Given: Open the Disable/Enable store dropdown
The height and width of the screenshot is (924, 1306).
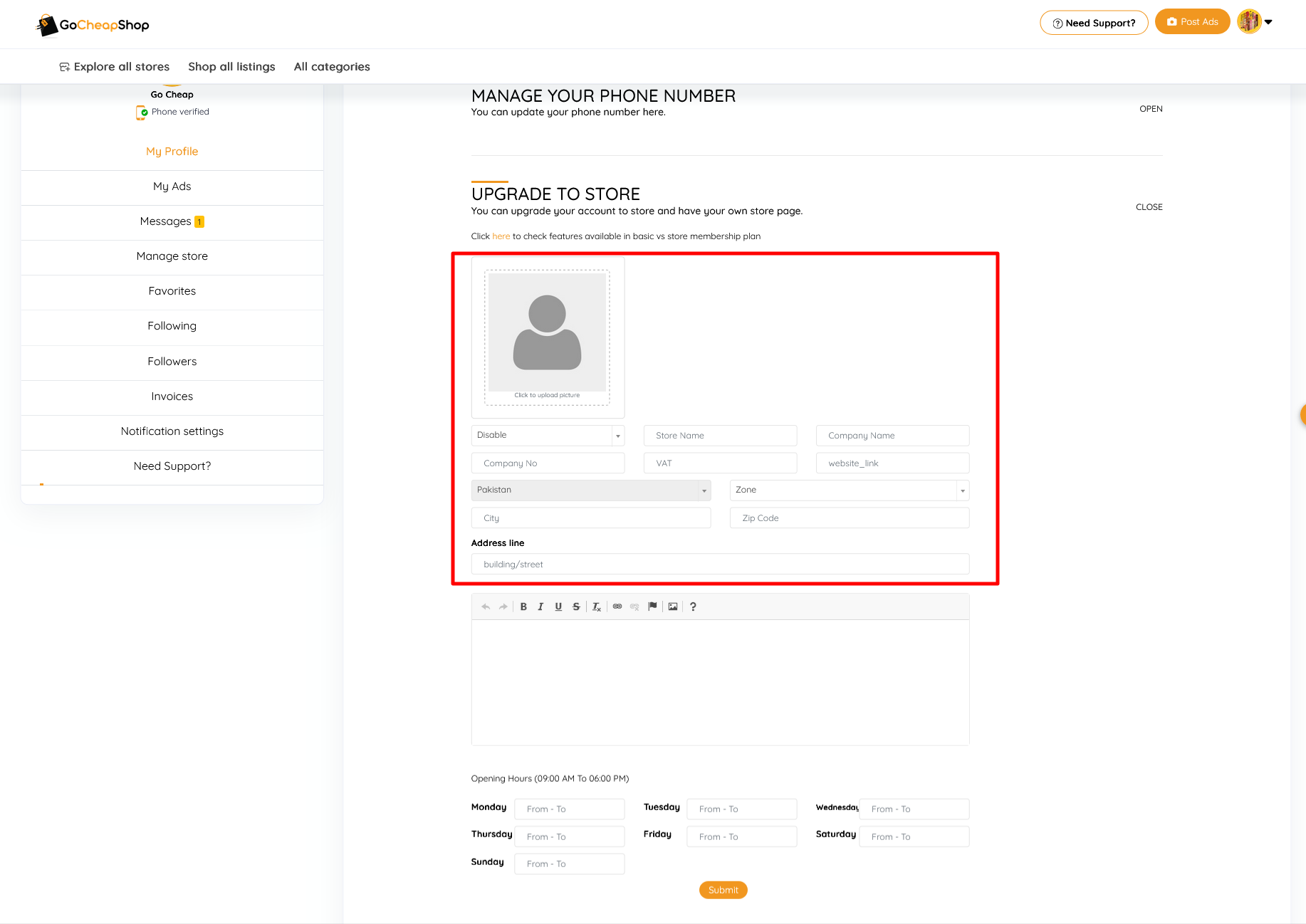Looking at the screenshot, I should click(x=547, y=435).
